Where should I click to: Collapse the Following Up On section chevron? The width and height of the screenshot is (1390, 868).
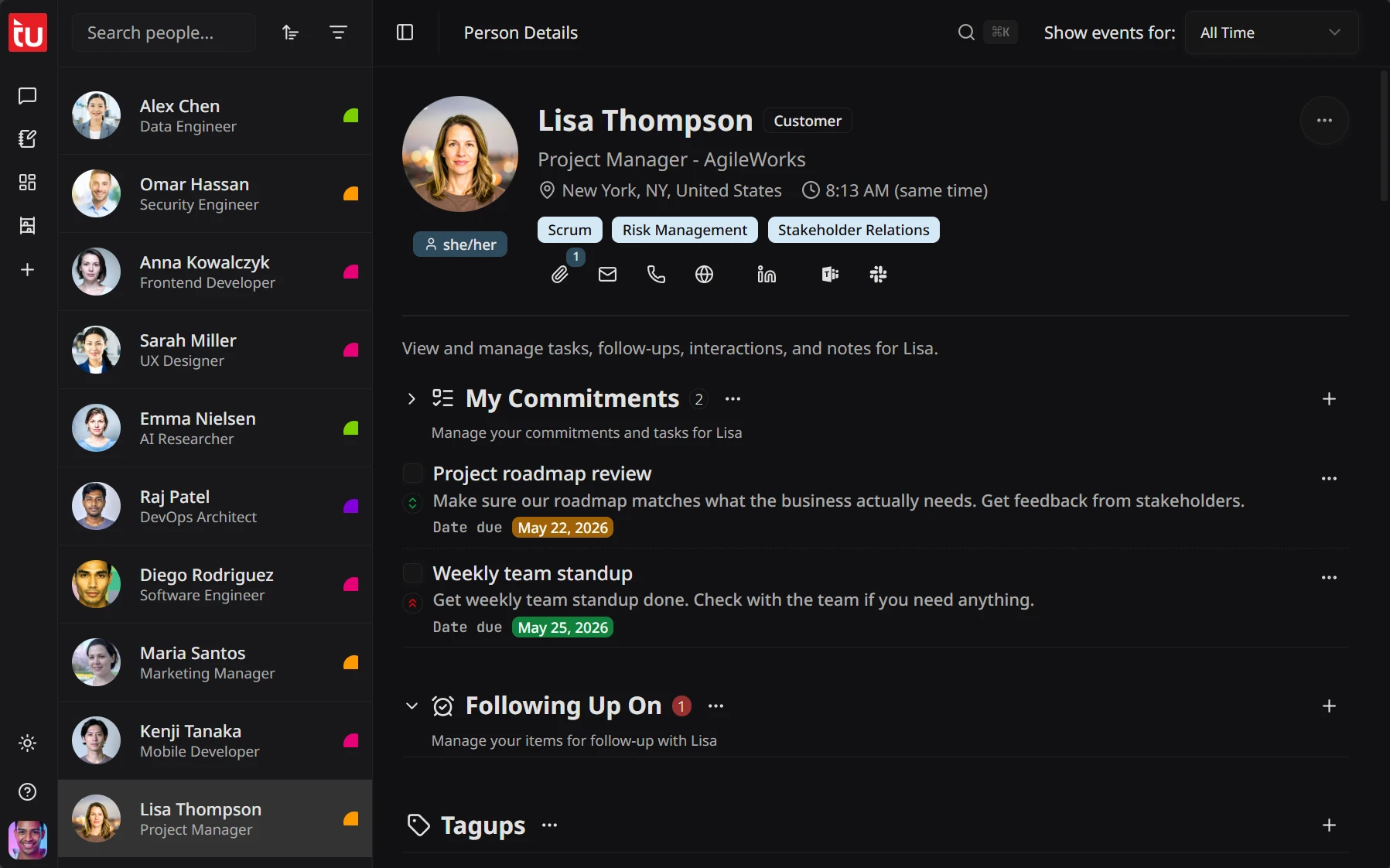[x=412, y=706]
